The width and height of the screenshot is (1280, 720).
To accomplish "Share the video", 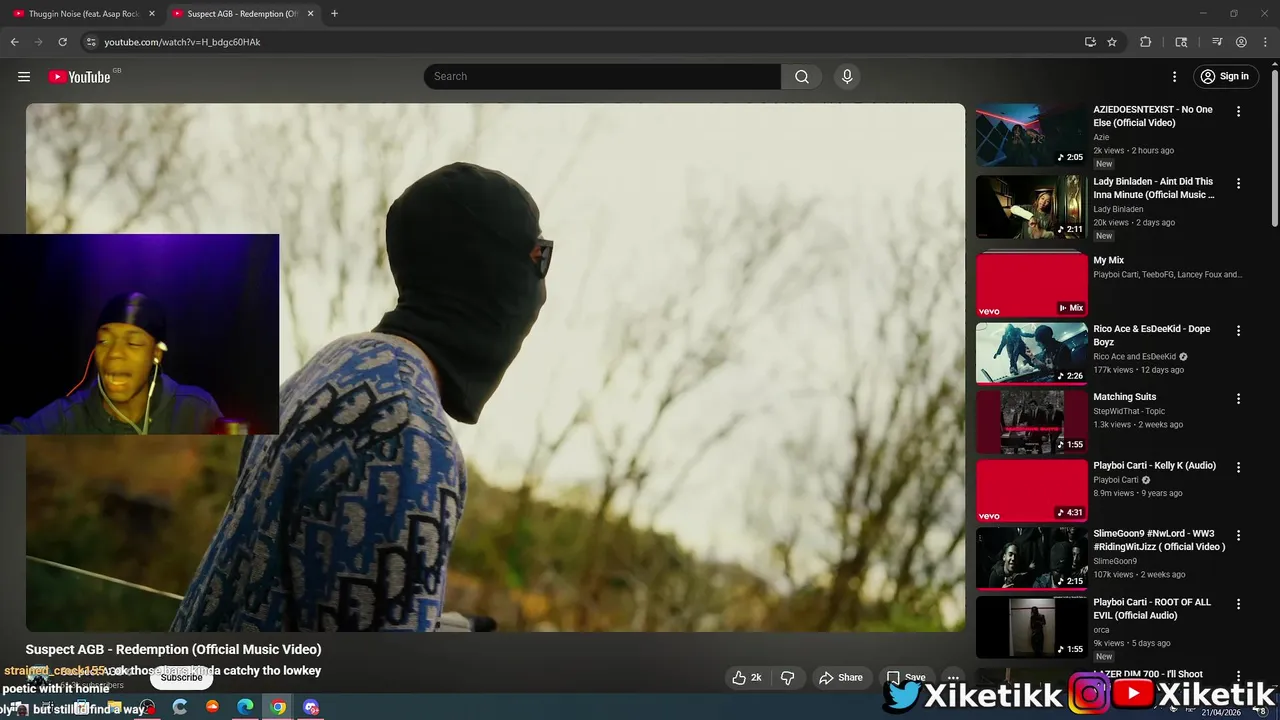I will (x=841, y=677).
